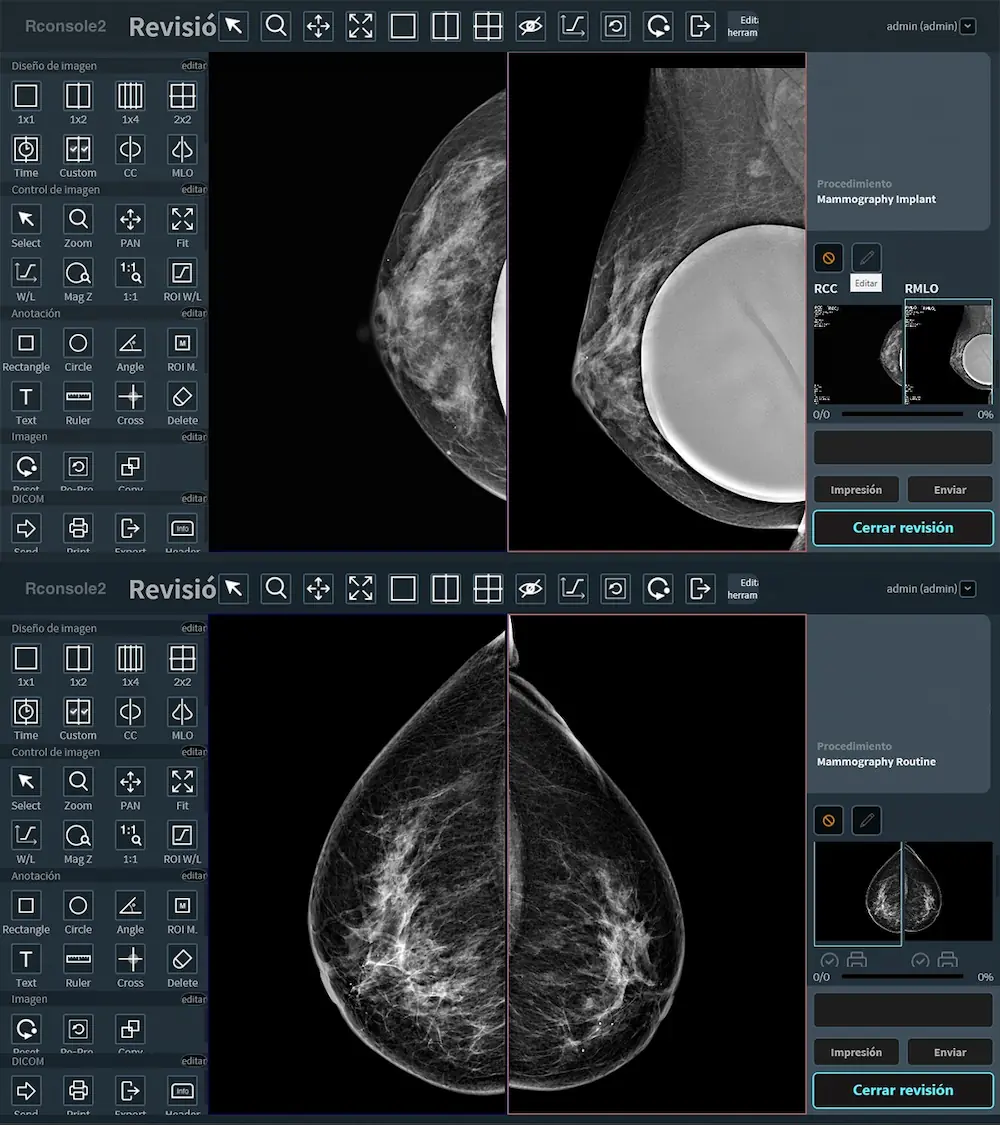
Task: Select the MLO view layout in the Mammography Routine viewer
Action: 182,712
